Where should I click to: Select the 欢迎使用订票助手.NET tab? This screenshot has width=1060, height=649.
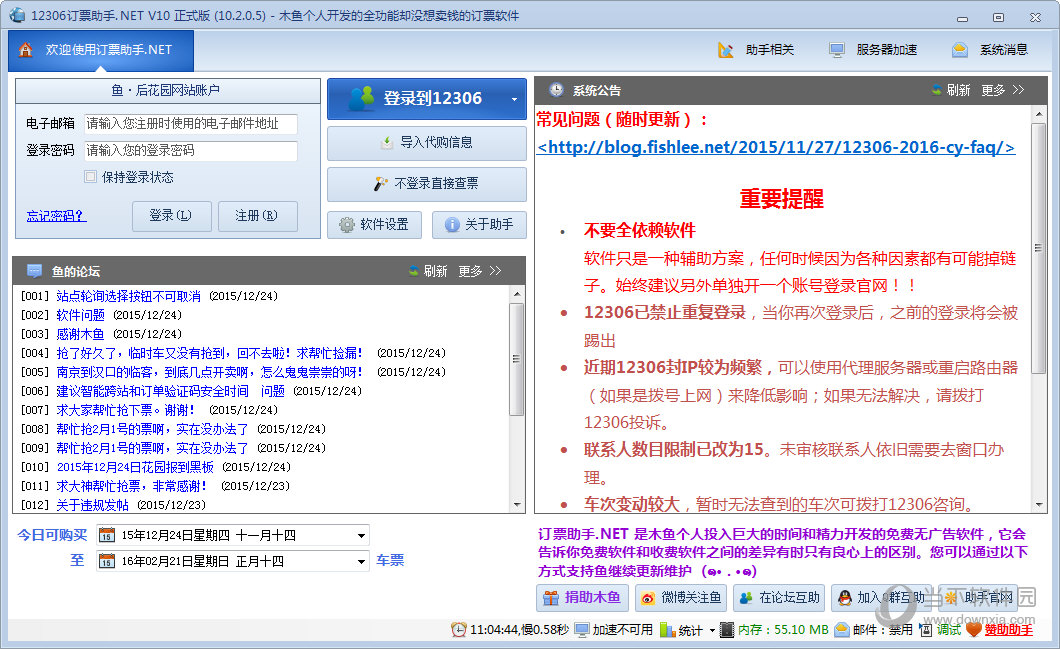click(100, 50)
